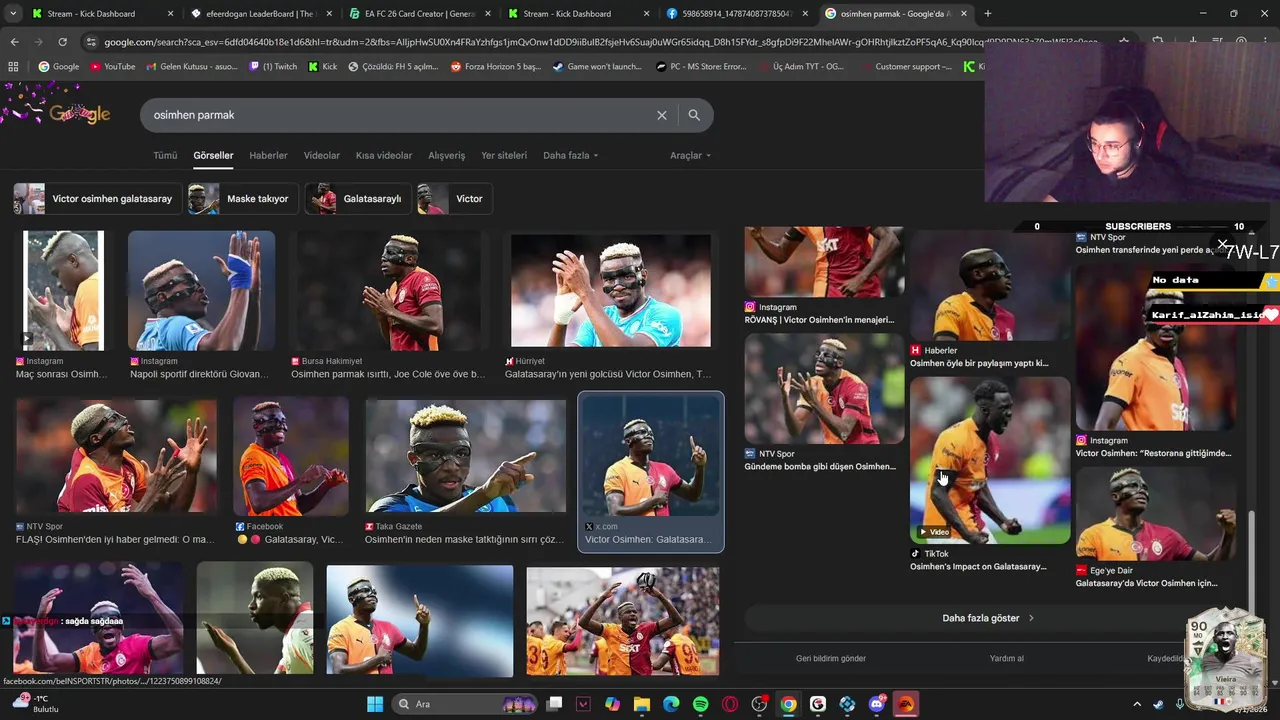Open the Forza Horizon 5 bookmark
Screen dimensions: 1280x720
495,67
